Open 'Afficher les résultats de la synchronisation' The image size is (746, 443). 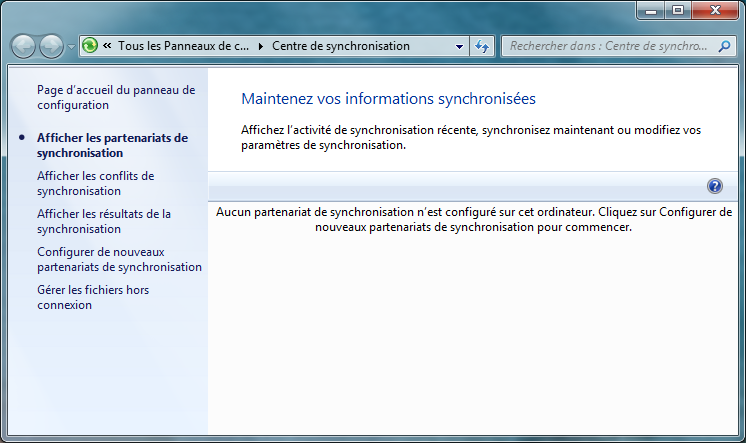tap(104, 221)
